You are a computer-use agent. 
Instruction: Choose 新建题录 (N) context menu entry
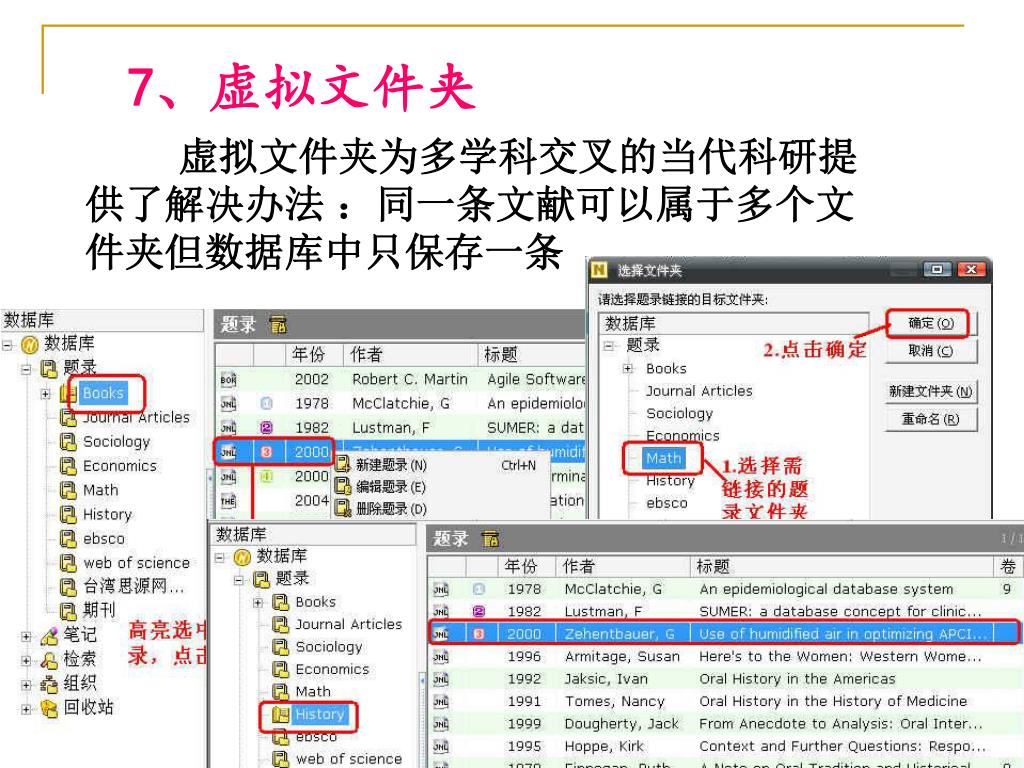pos(391,465)
